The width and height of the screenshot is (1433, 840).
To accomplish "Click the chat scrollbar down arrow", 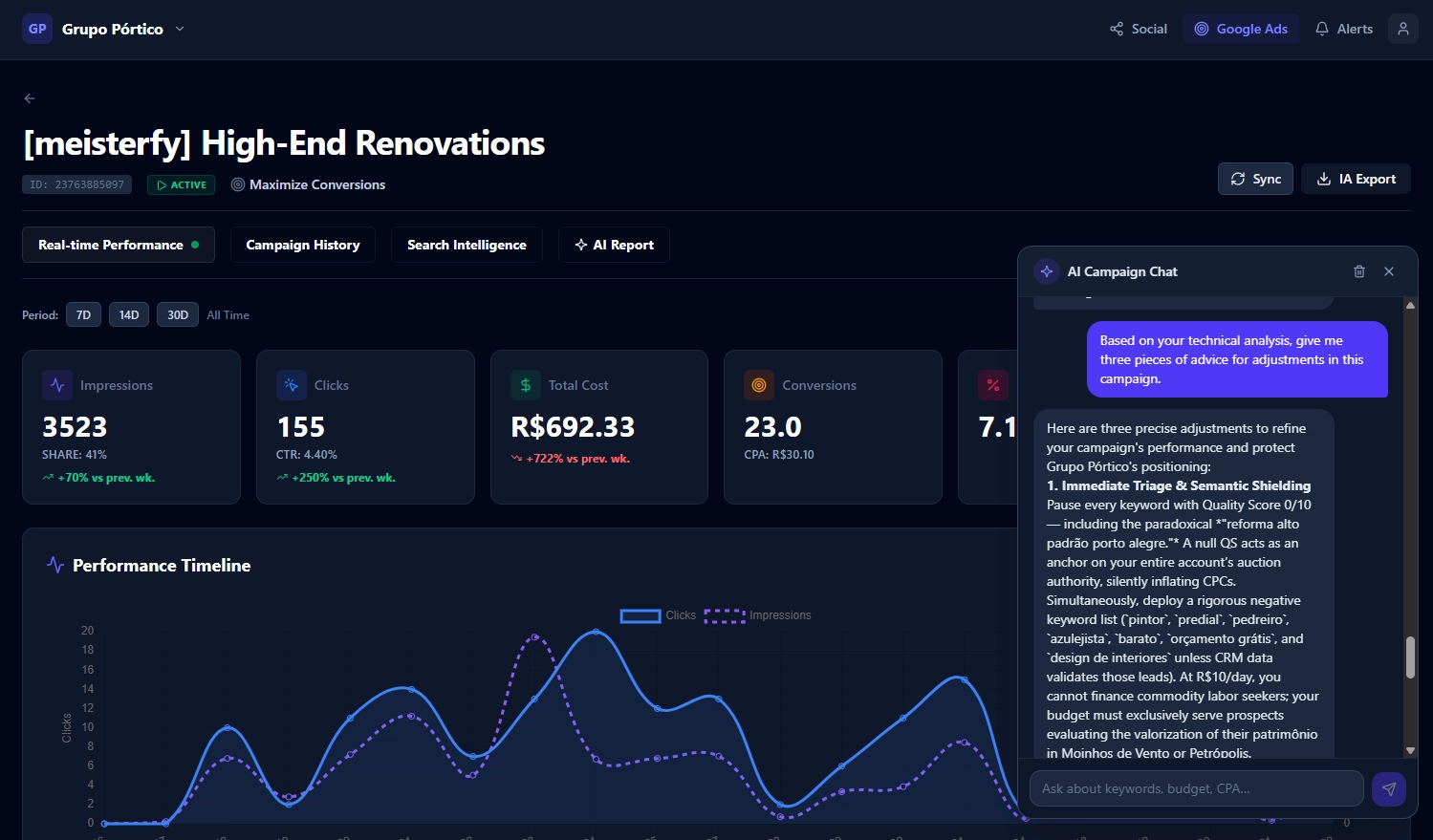I will [x=1410, y=751].
